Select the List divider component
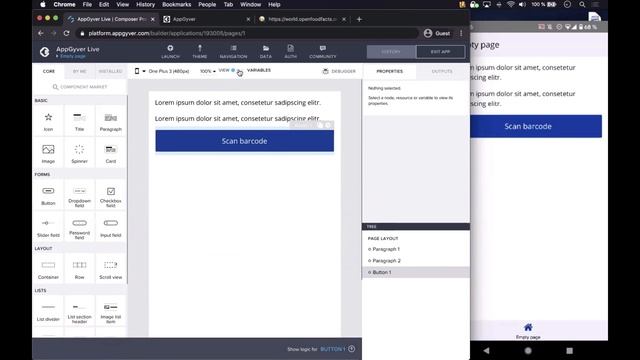The image size is (640, 360). coord(48,311)
